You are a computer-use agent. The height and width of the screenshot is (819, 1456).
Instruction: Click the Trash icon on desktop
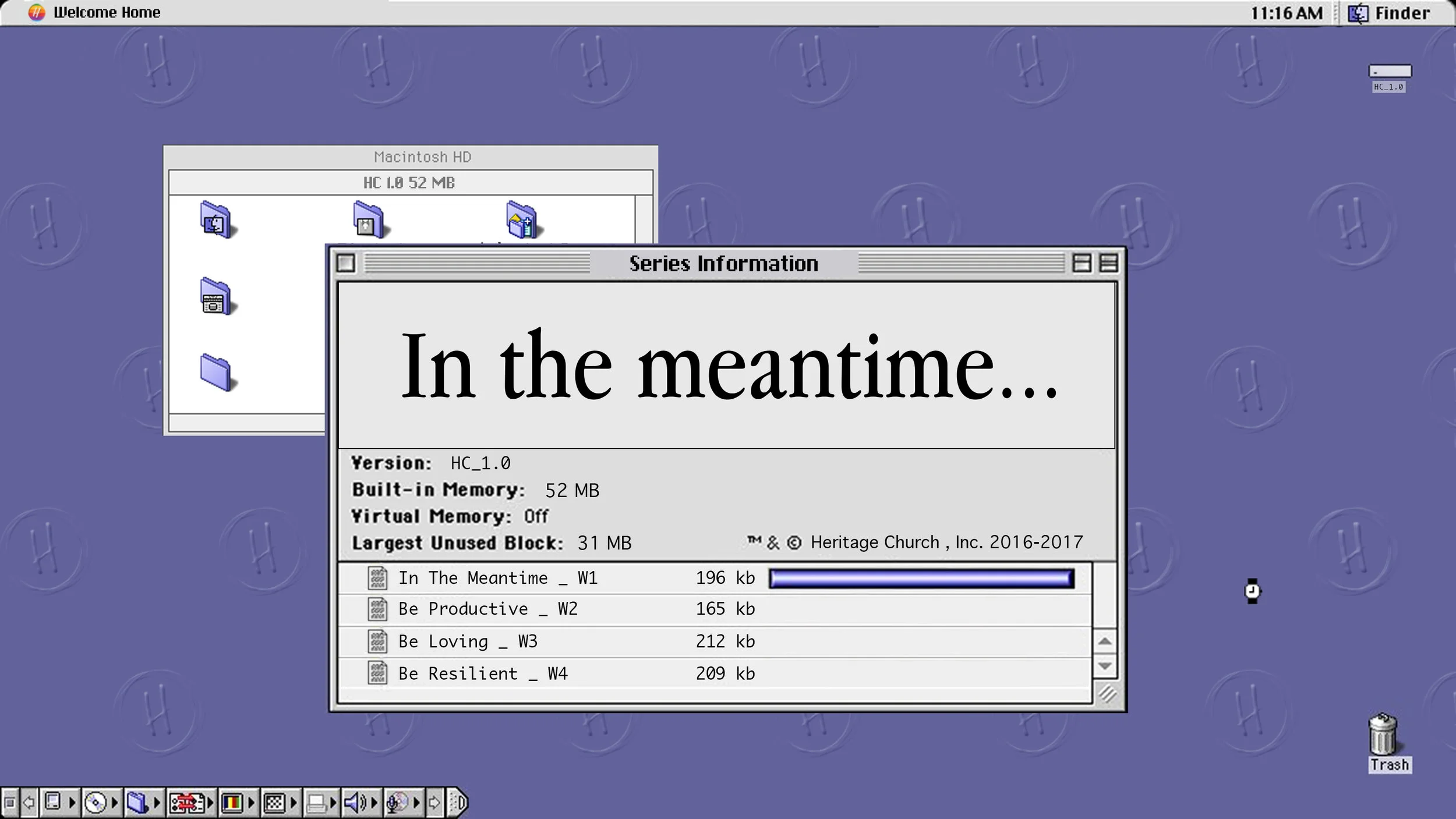point(1382,735)
